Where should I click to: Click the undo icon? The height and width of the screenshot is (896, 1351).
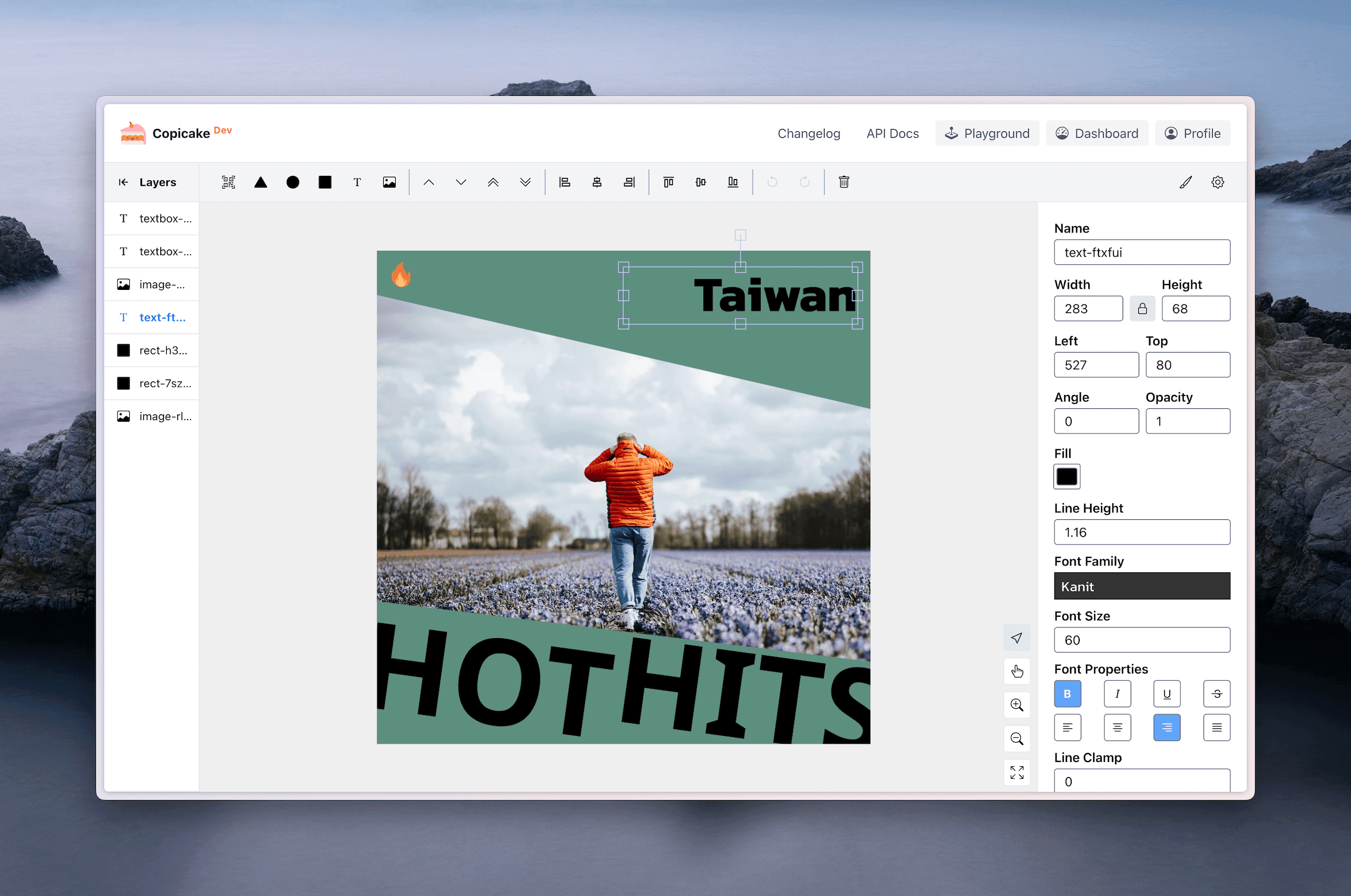[x=772, y=182]
